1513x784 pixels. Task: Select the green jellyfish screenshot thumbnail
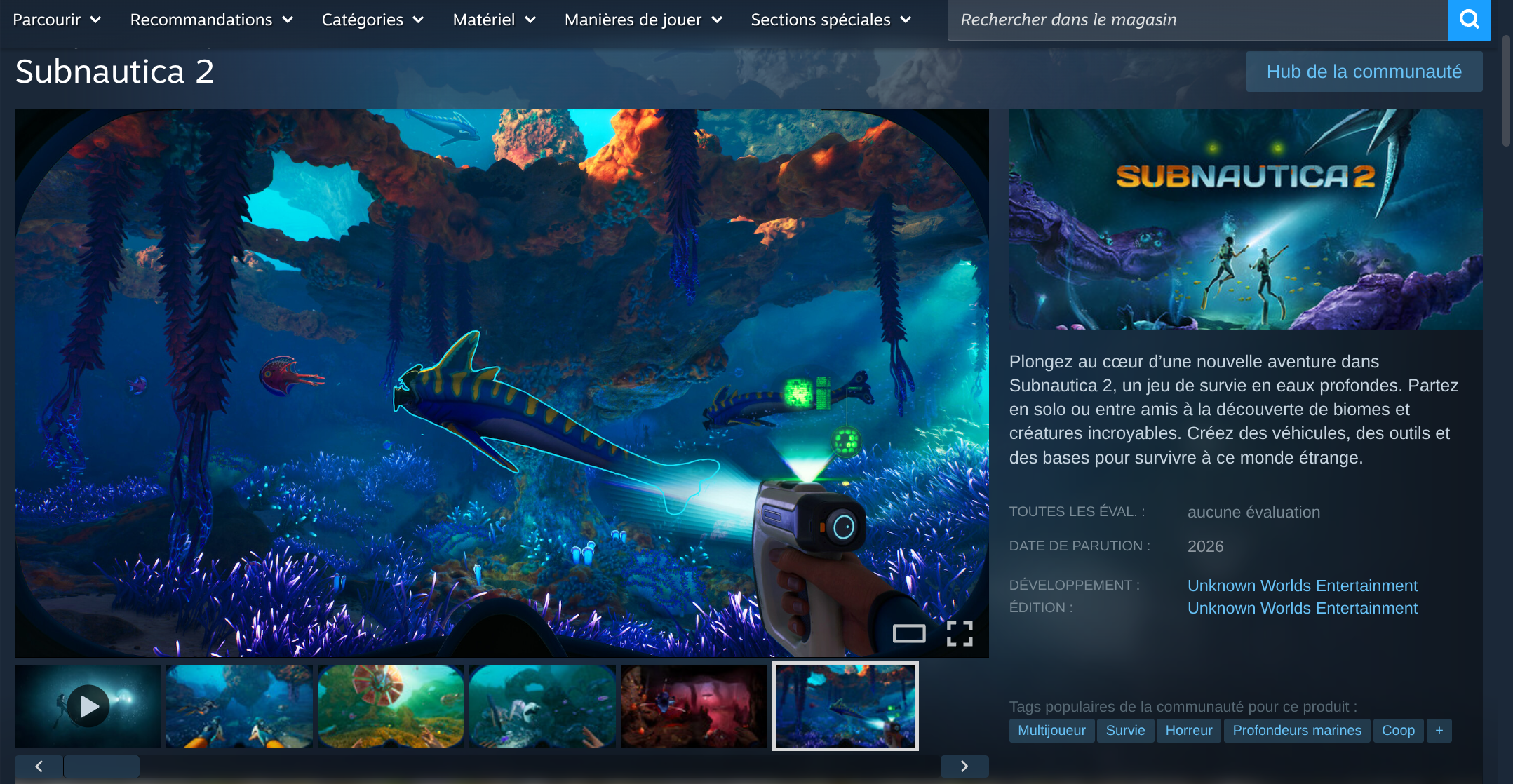pos(391,706)
